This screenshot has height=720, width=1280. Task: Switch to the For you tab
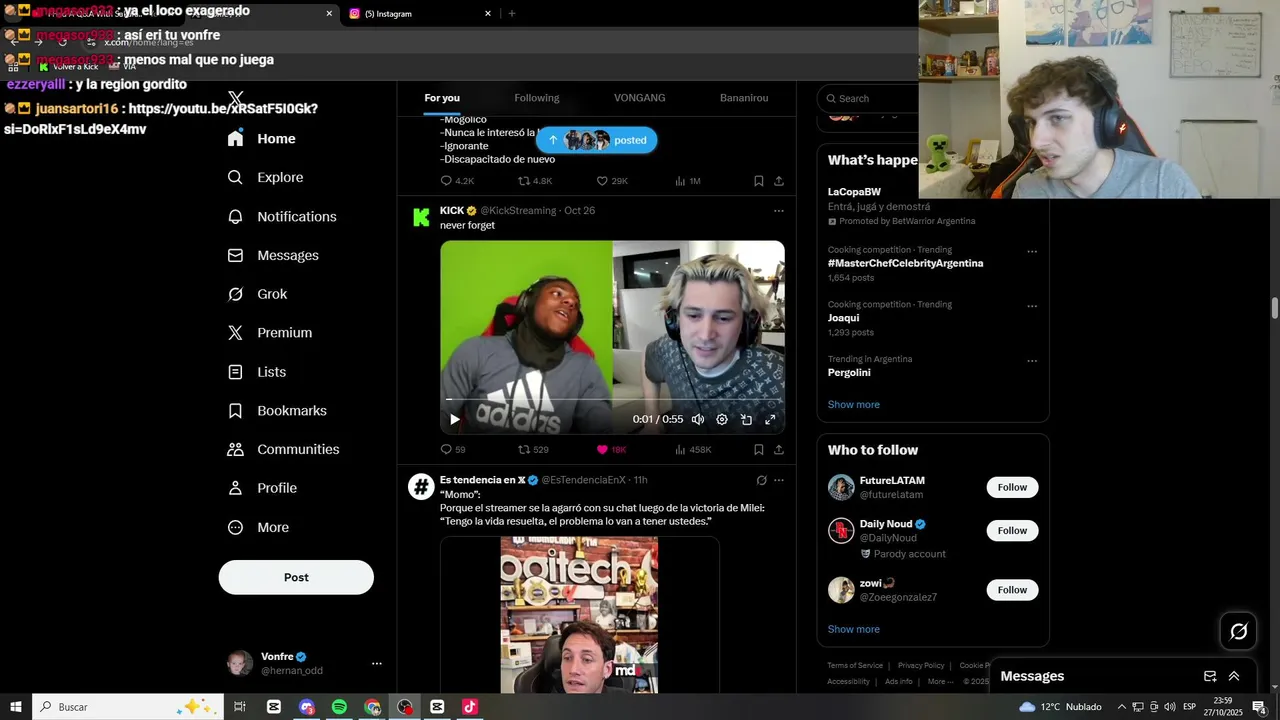pyautogui.click(x=442, y=98)
